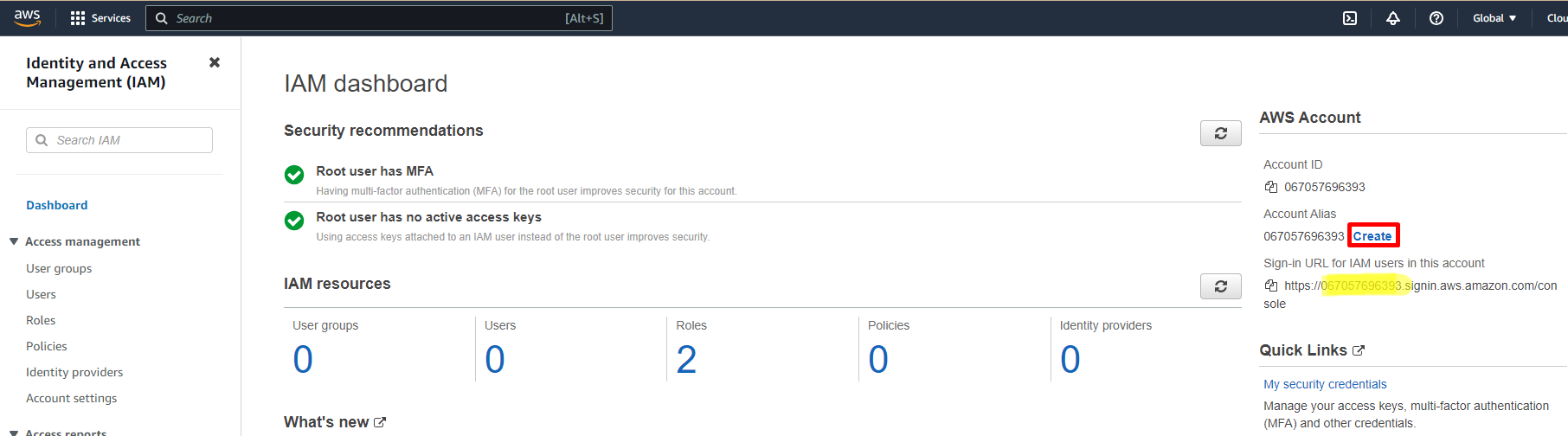
Task: Copy the Account ID to clipboard
Action: click(x=1270, y=187)
